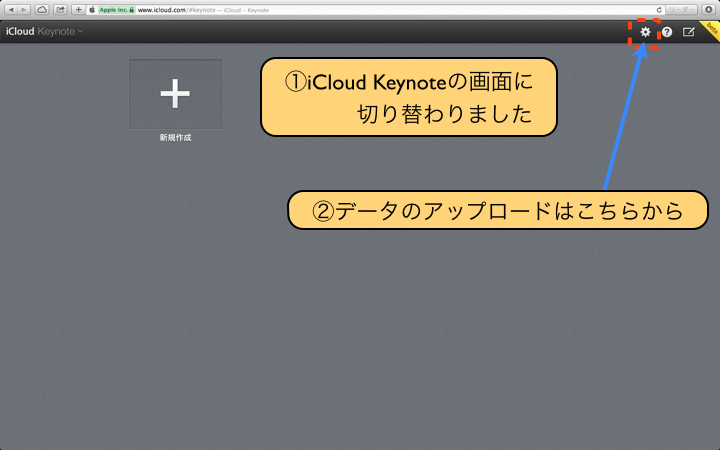Screen dimensions: 720x450
Task: Add bookmark with the plus button
Action: click(x=78, y=10)
